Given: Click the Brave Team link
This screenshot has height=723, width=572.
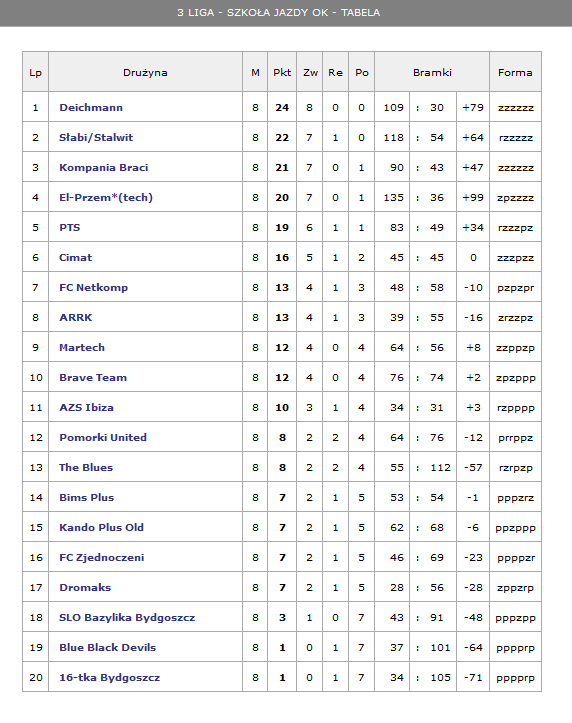Looking at the screenshot, I should click(93, 377).
